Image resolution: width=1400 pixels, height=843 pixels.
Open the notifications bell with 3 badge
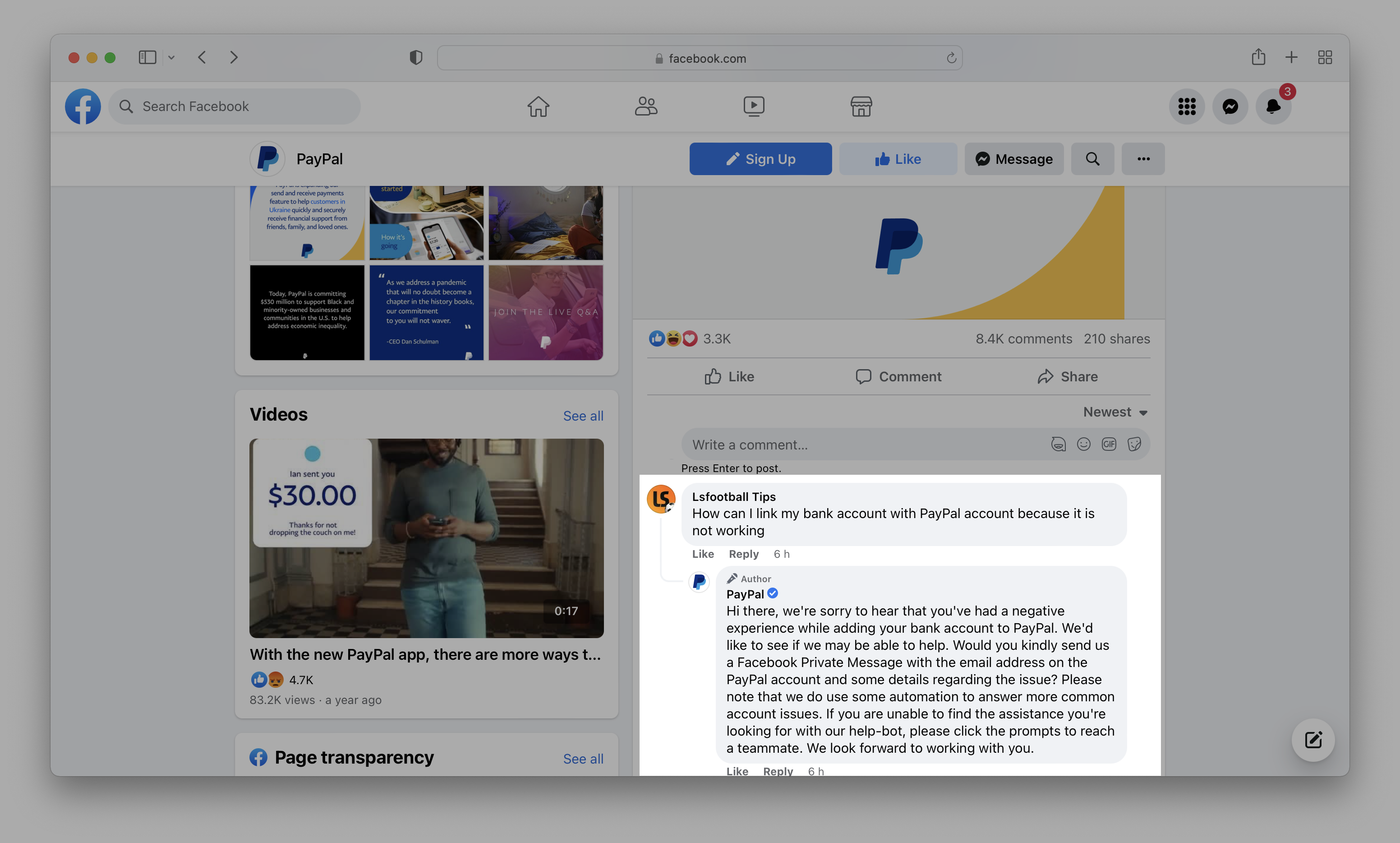click(x=1273, y=106)
